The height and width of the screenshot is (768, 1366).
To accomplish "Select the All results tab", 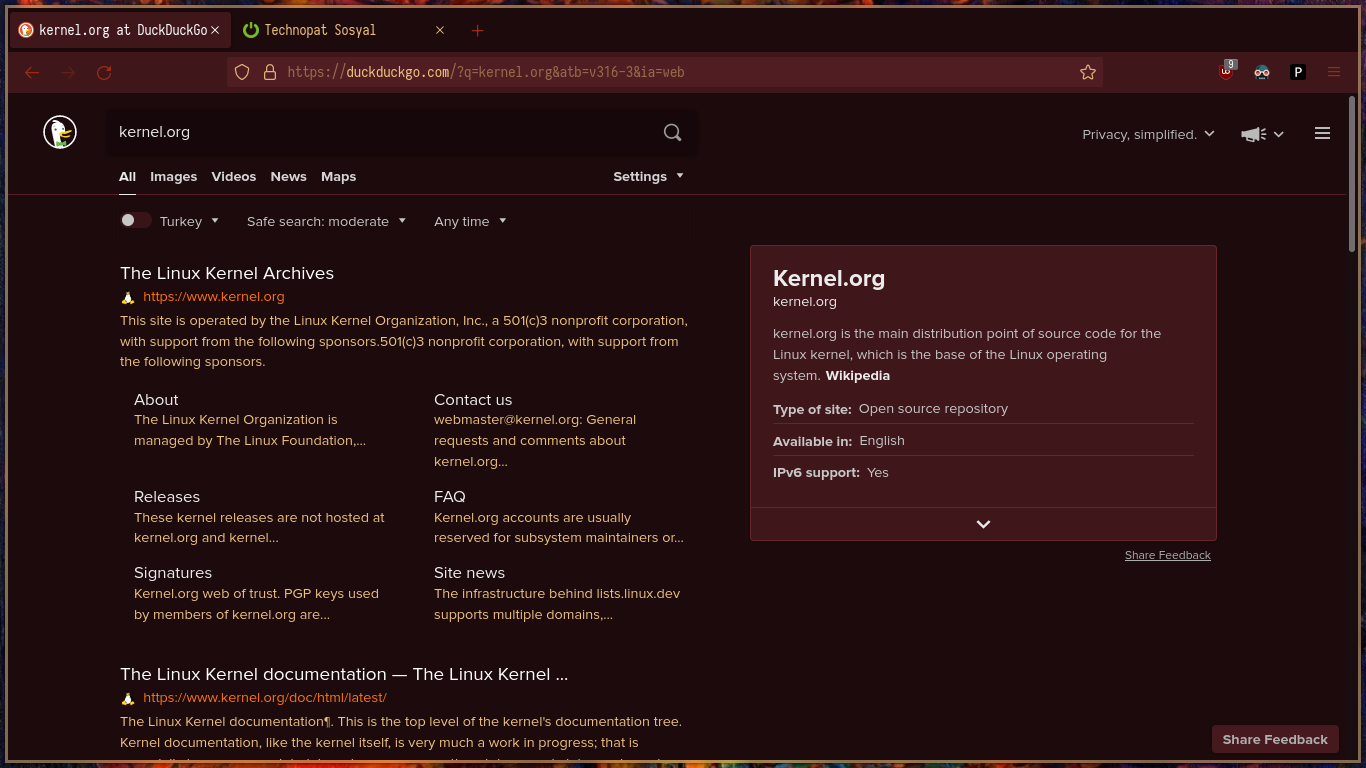I will (x=127, y=176).
